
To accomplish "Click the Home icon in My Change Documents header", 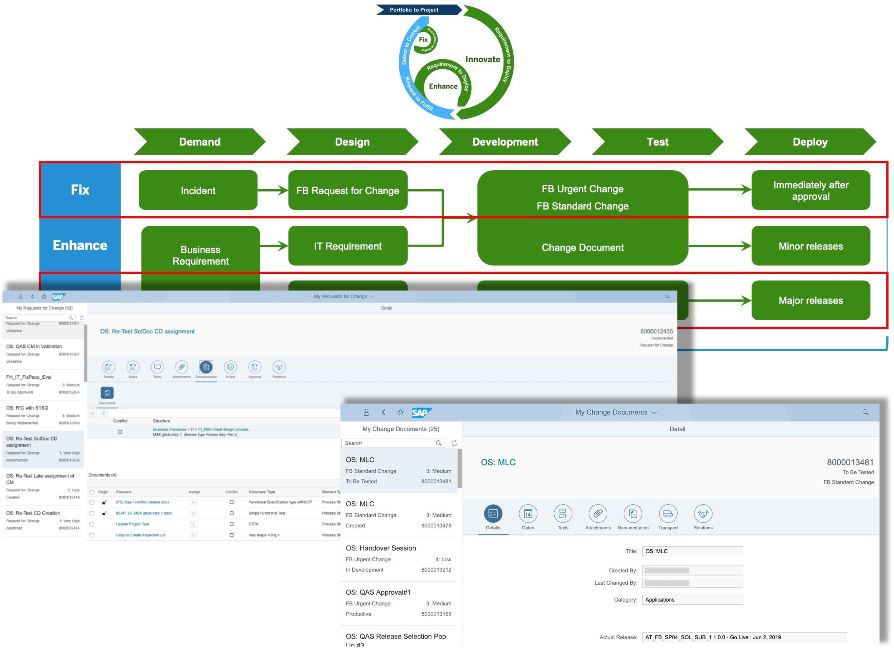I will pos(401,412).
